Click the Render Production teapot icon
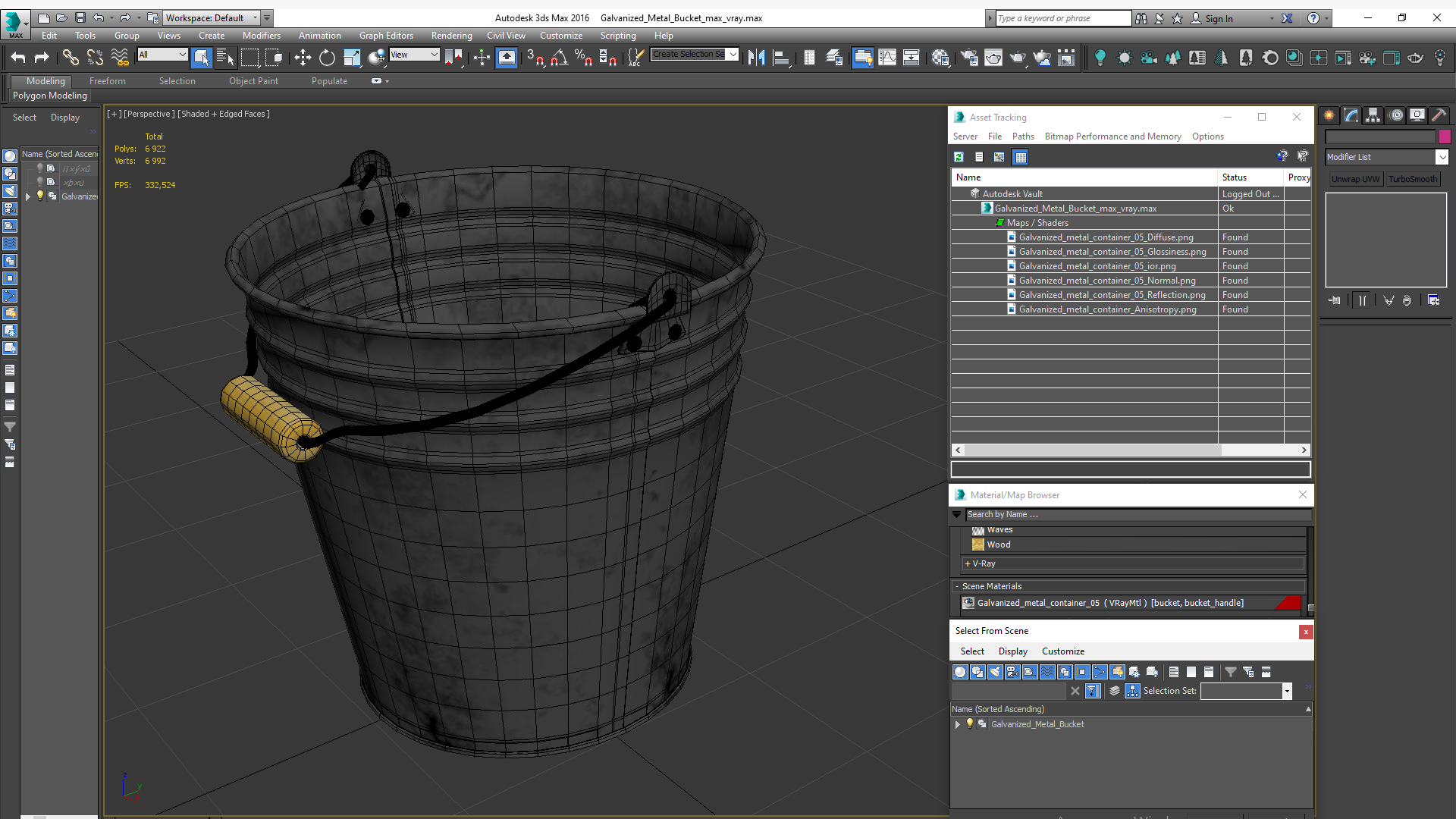The width and height of the screenshot is (1456, 819). click(x=1017, y=57)
